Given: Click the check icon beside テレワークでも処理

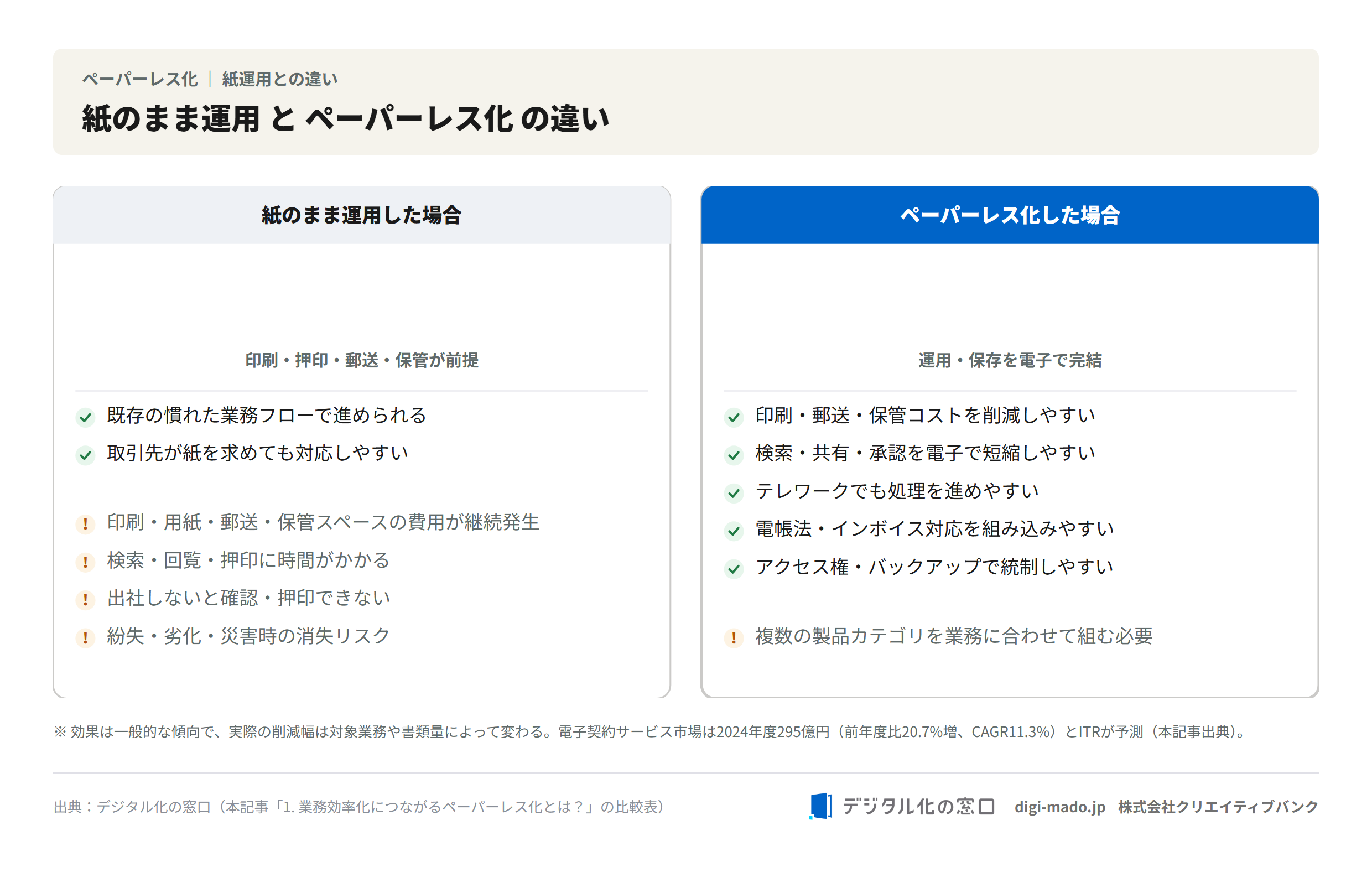Looking at the screenshot, I should click(x=734, y=493).
